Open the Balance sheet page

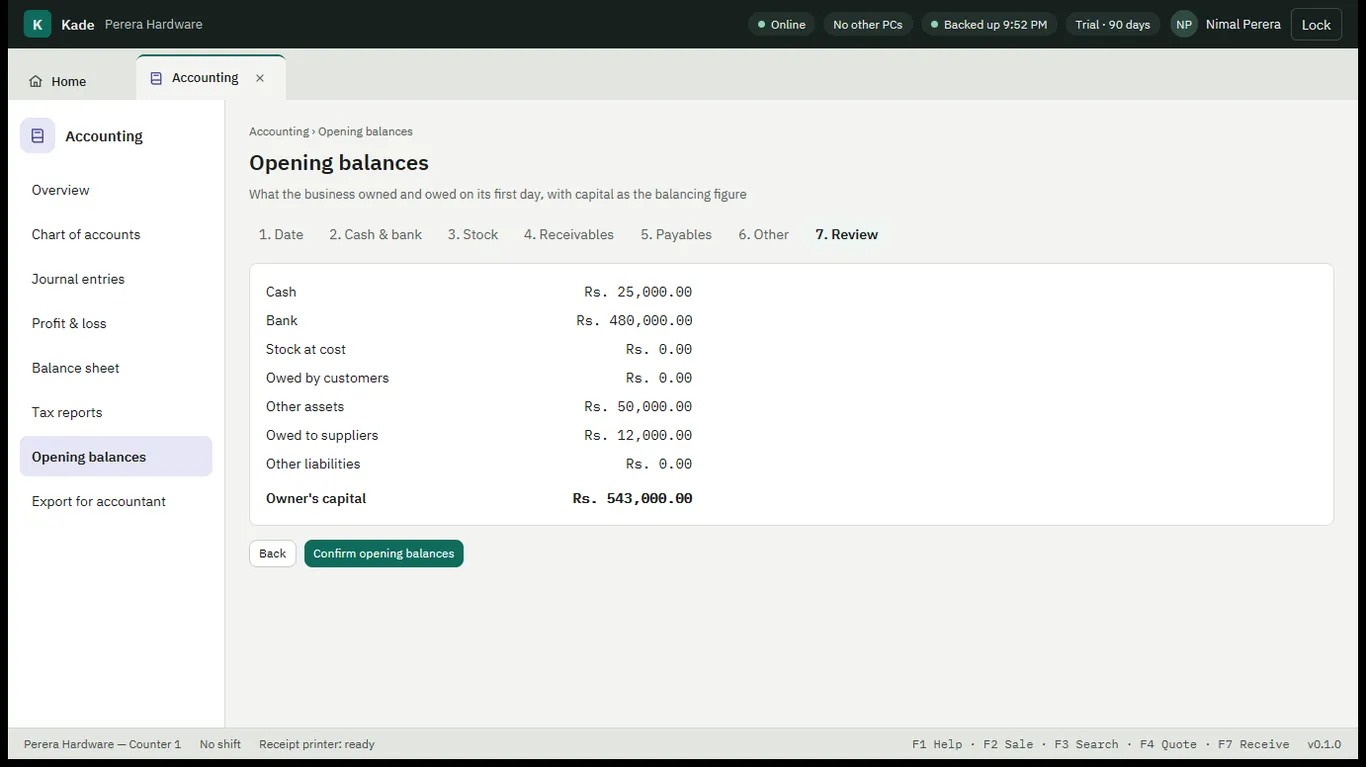116,368
